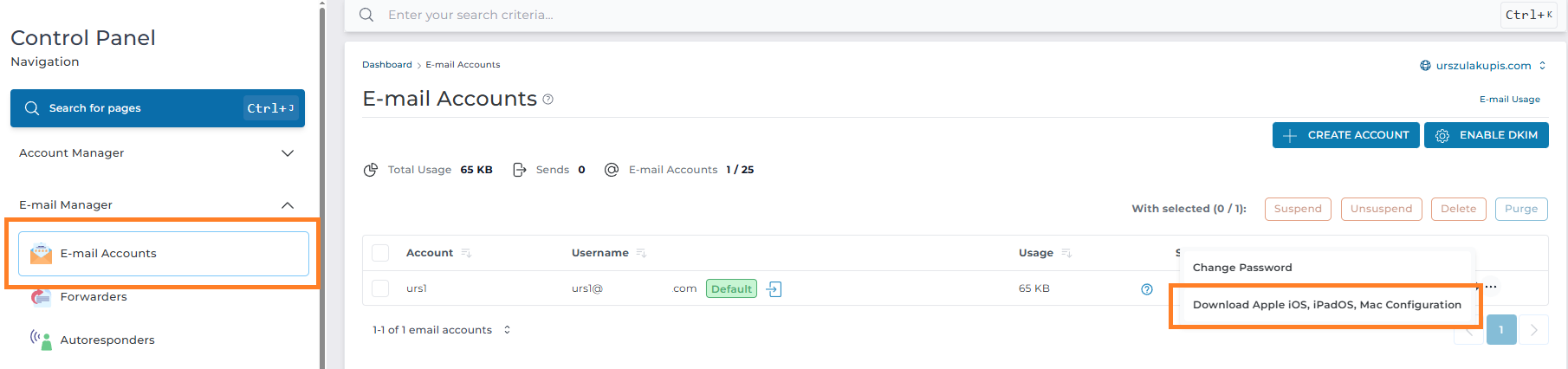Click the CREATE ACCOUNT button
Screen dimensions: 1568x369
(x=1345, y=135)
